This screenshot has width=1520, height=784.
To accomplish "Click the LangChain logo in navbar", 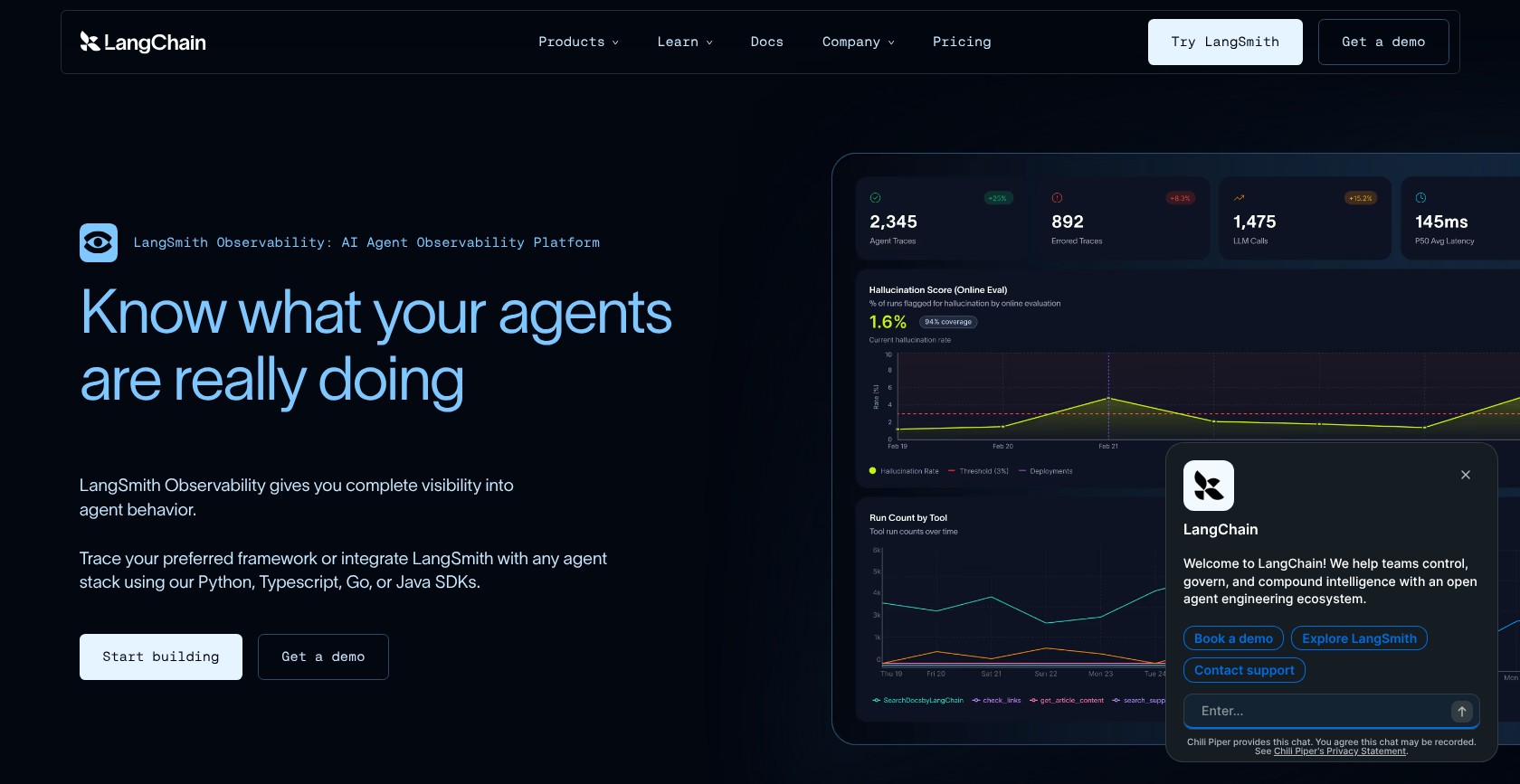I will [143, 42].
